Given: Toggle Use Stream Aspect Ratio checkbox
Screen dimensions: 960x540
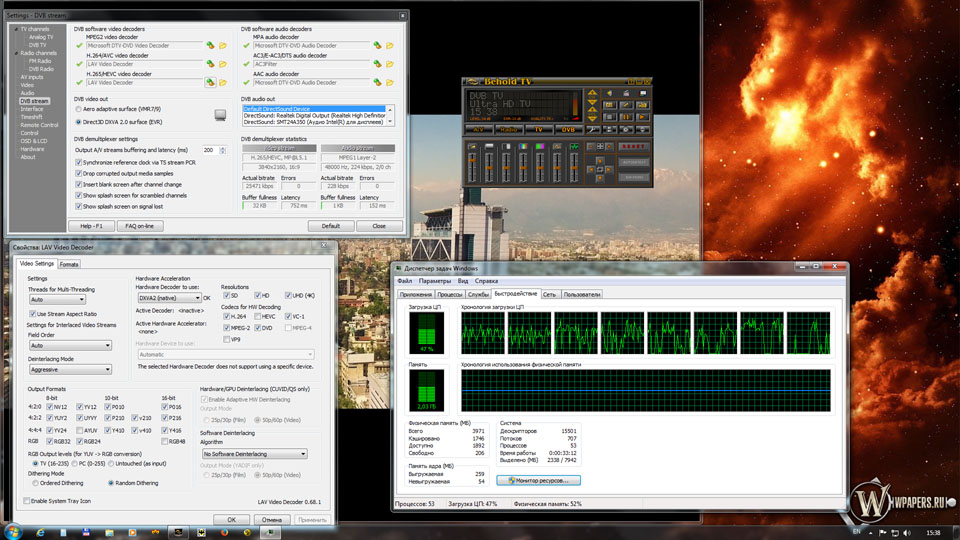Looking at the screenshot, I should (31, 314).
